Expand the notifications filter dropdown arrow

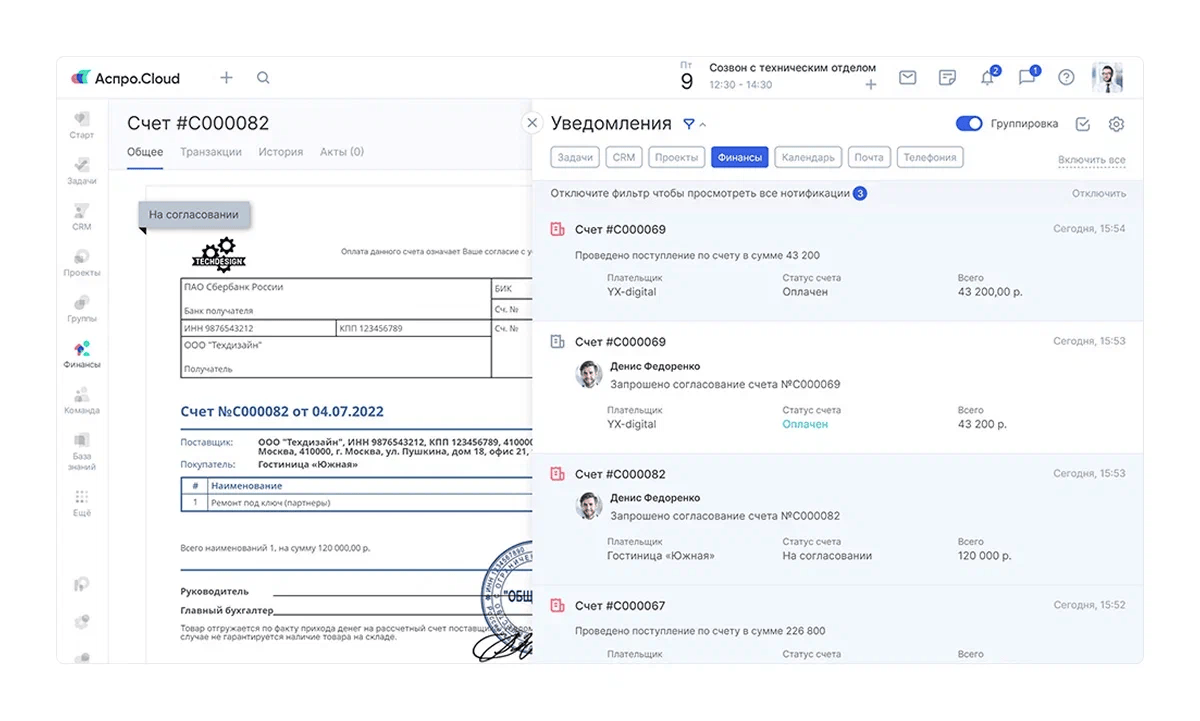pyautogui.click(x=702, y=125)
